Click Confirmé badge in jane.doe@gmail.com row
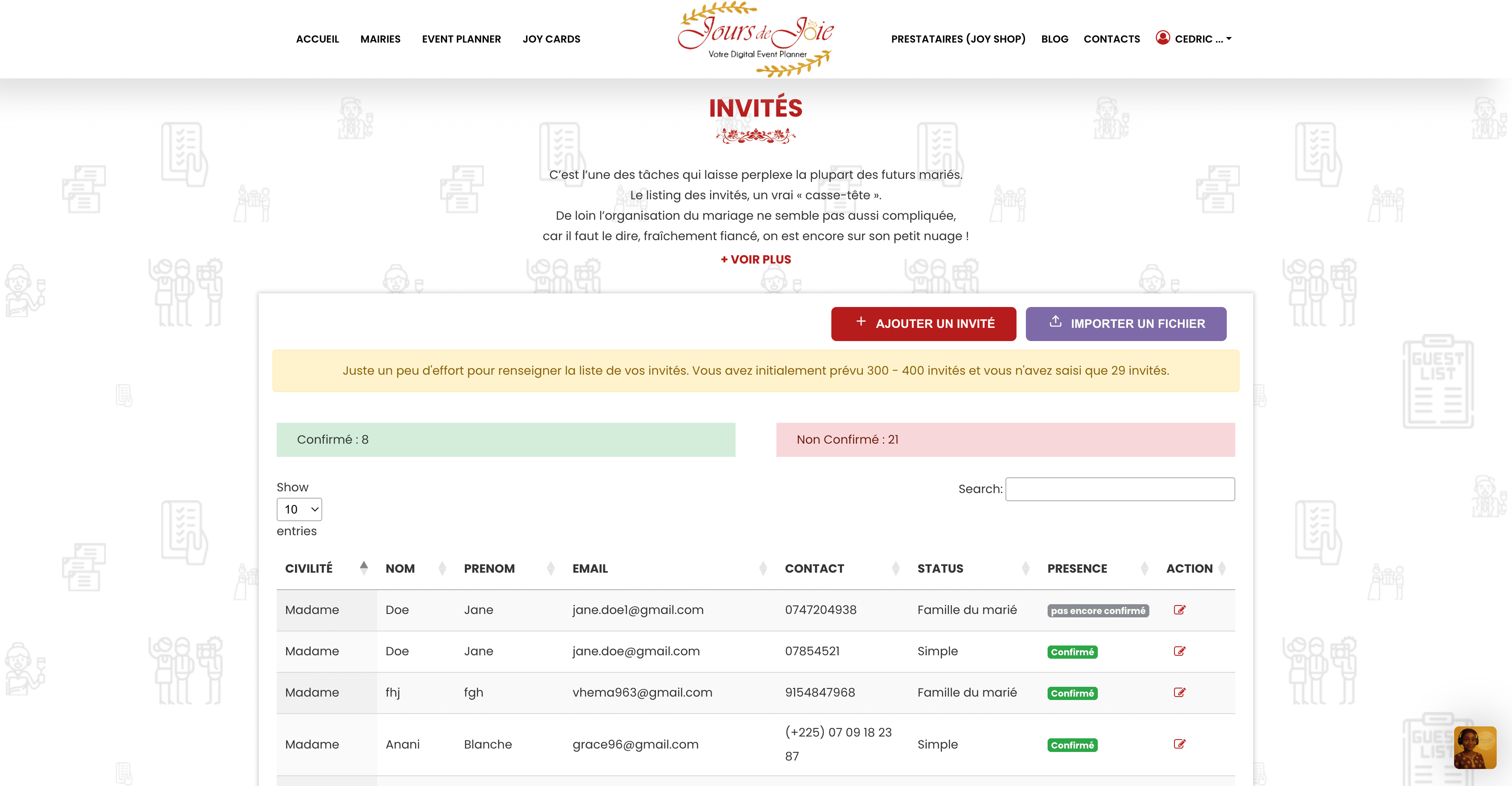 click(1072, 651)
